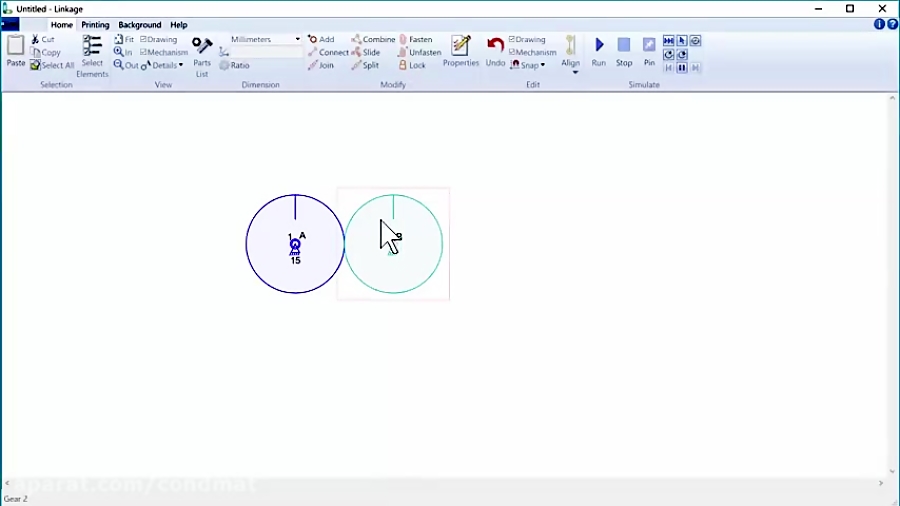Step simulation forward one frame
The width and height of the screenshot is (900, 506).
click(x=695, y=68)
